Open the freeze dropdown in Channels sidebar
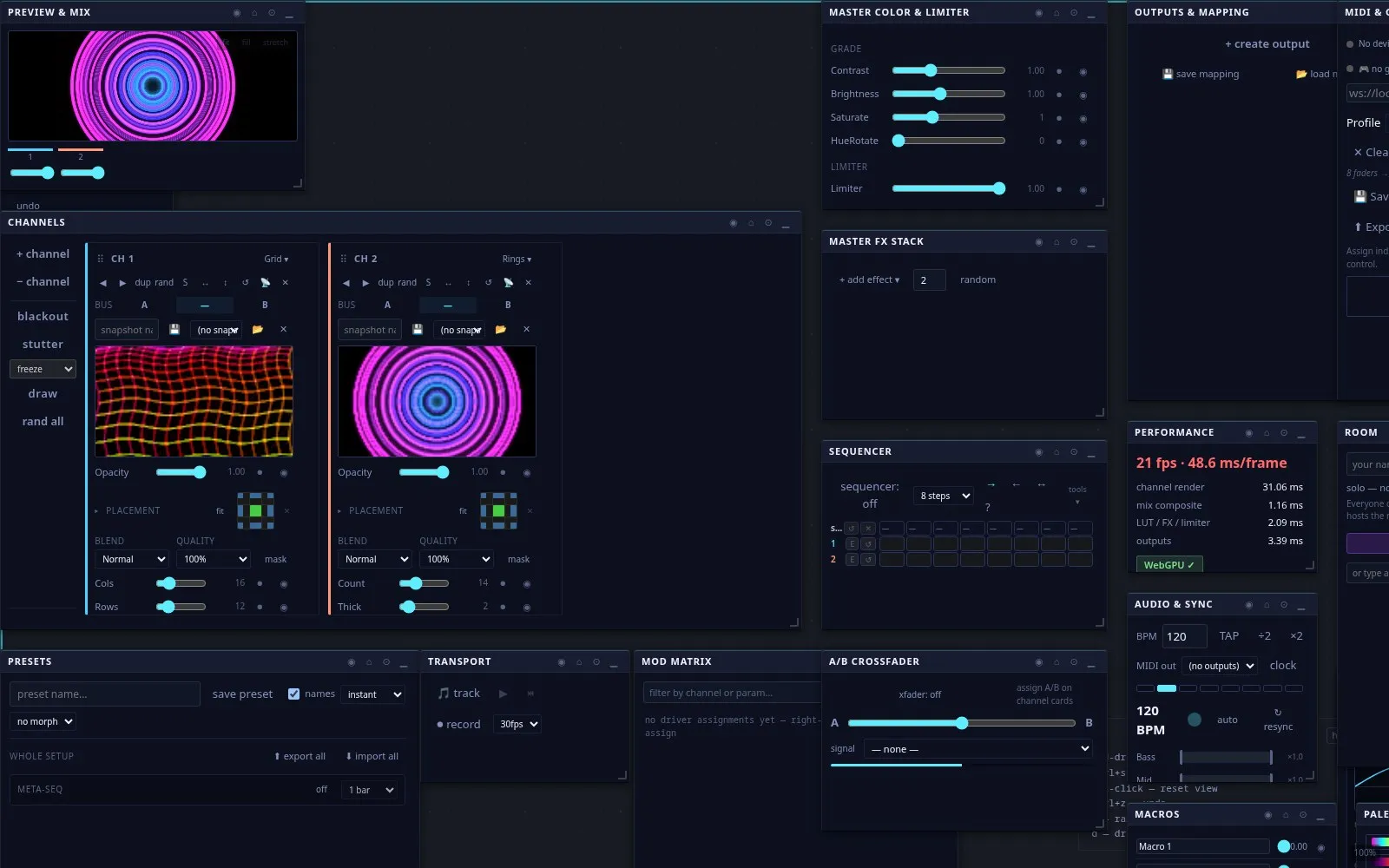The height and width of the screenshot is (868, 1389). coord(43,370)
